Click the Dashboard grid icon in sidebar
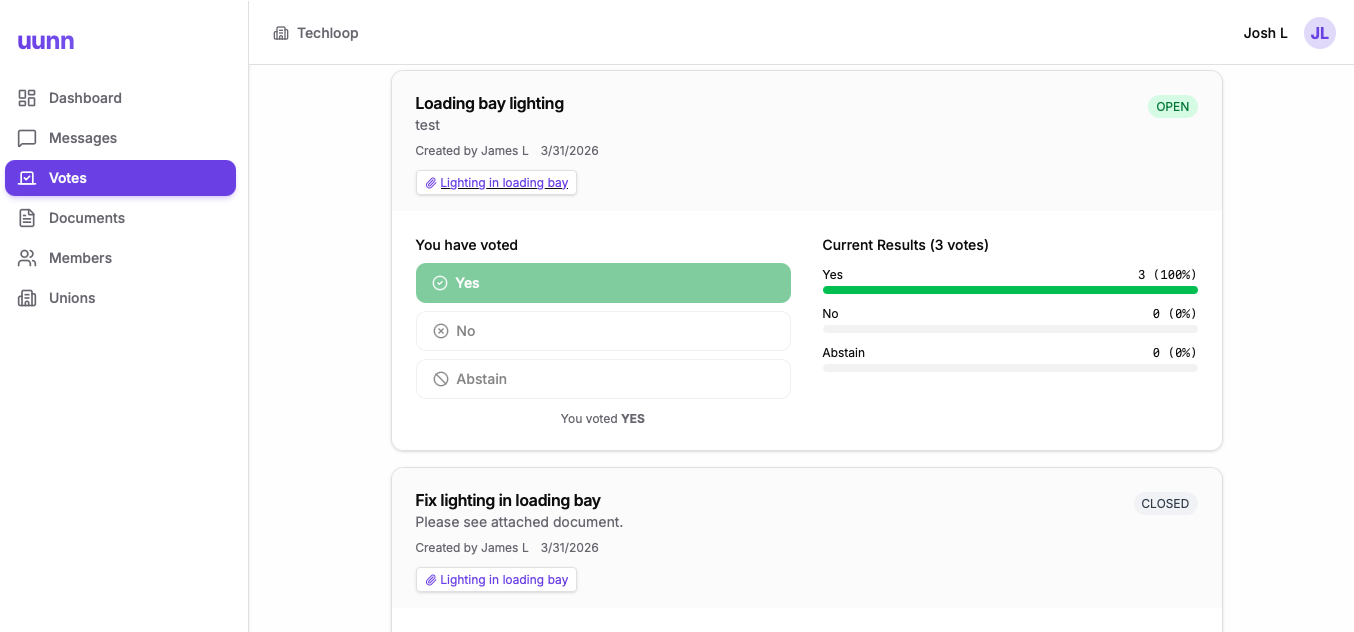The height and width of the screenshot is (632, 1354). (27, 98)
